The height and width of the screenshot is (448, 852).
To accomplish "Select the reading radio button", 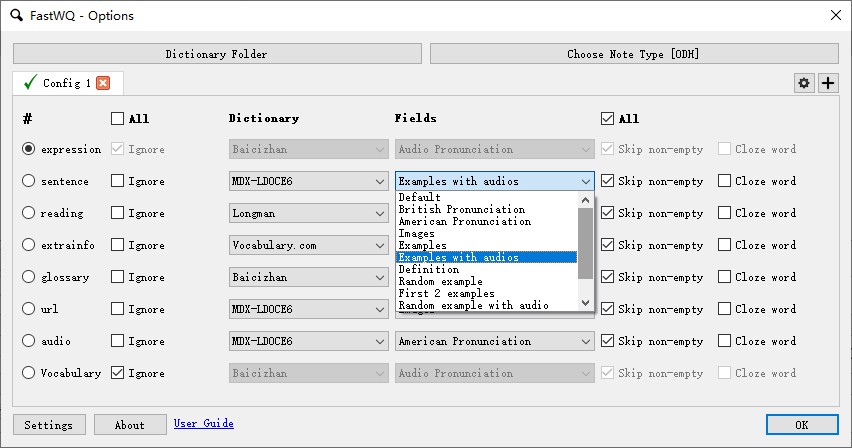I will (x=28, y=213).
